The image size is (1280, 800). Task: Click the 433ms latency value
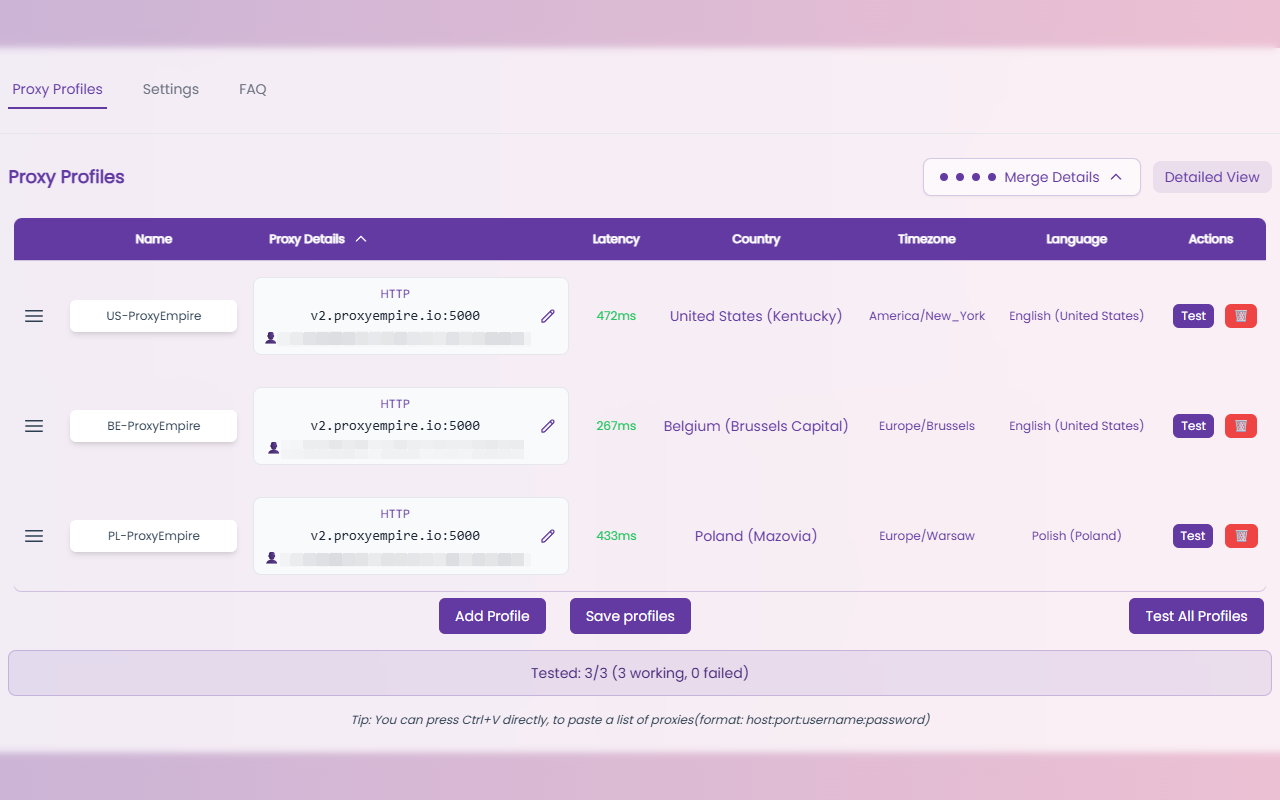point(616,536)
